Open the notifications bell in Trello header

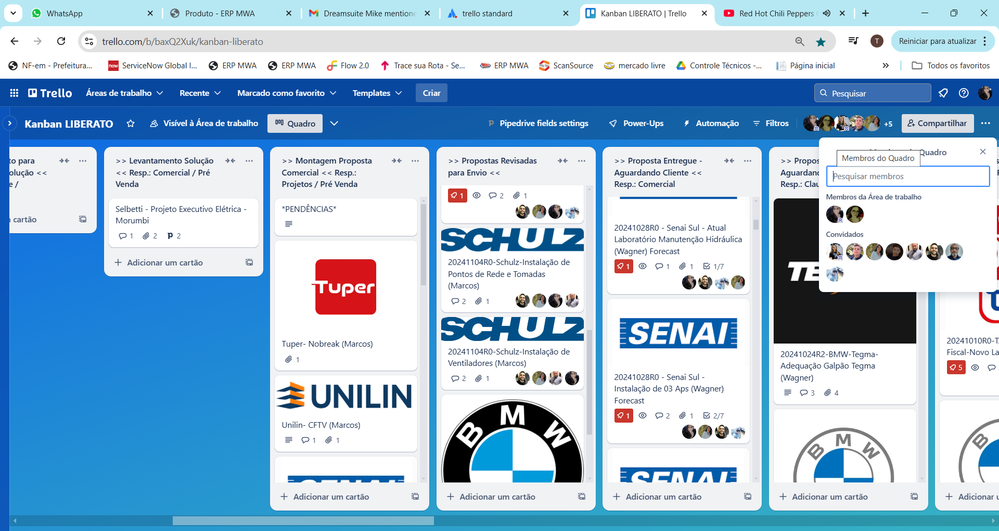pos(944,93)
